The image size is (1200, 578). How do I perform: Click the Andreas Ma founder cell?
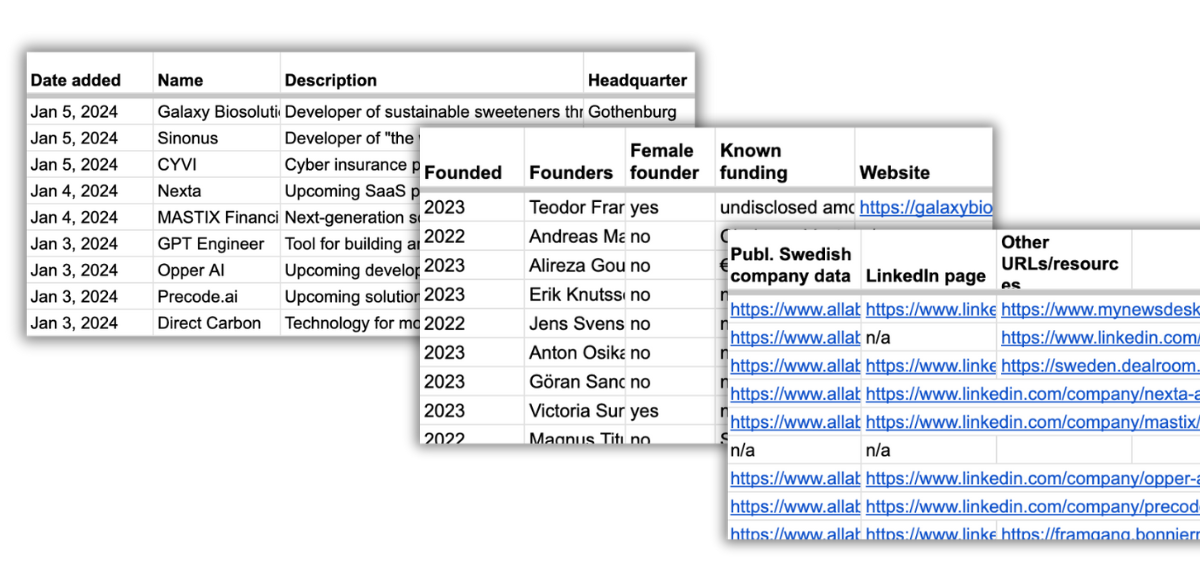point(575,236)
